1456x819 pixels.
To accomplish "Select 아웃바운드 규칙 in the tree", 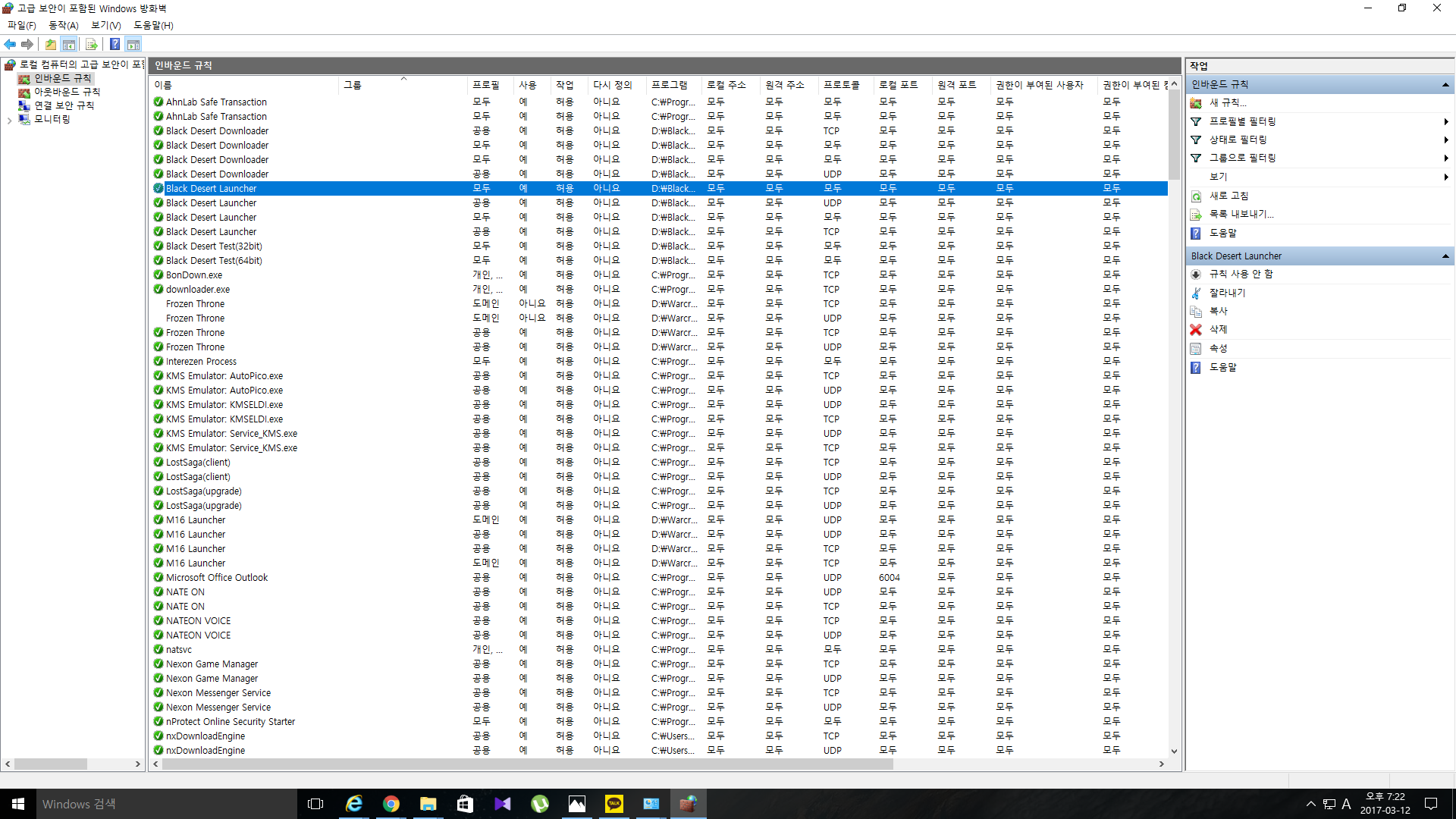I will [67, 92].
